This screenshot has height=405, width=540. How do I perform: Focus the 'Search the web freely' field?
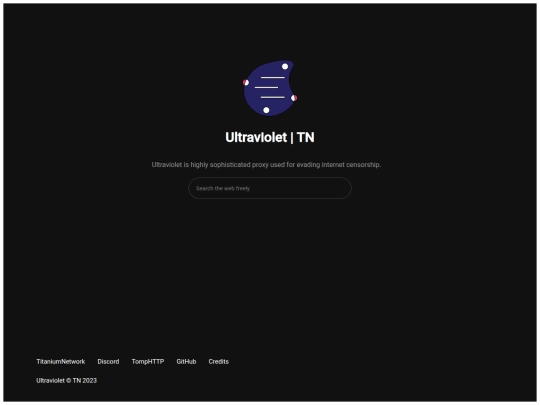coord(270,188)
